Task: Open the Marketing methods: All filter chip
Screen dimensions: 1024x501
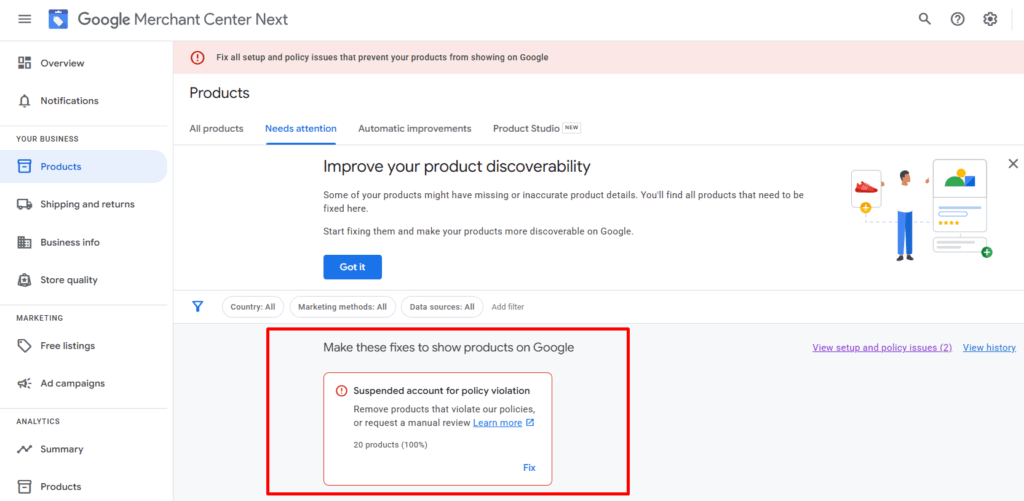Action: coord(343,307)
